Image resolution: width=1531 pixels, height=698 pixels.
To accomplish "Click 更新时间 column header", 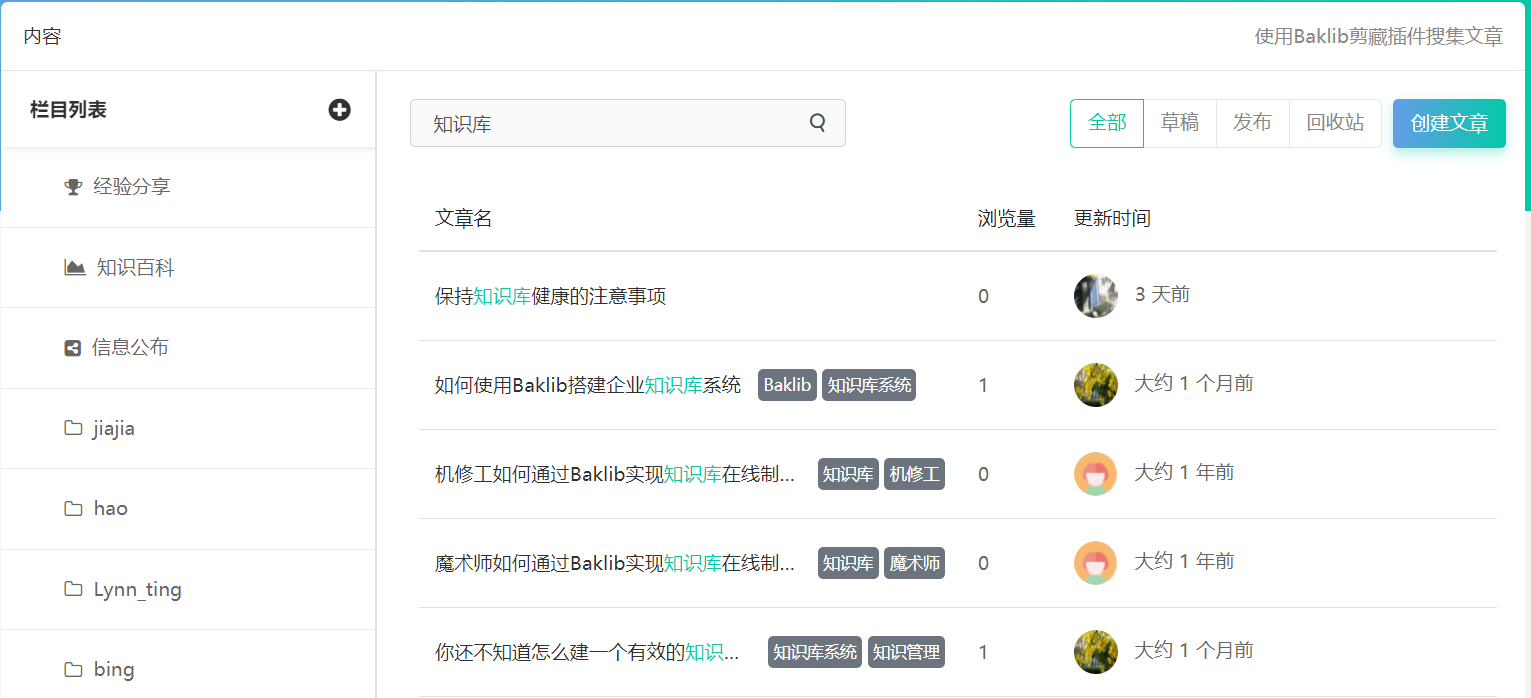I will [1112, 218].
